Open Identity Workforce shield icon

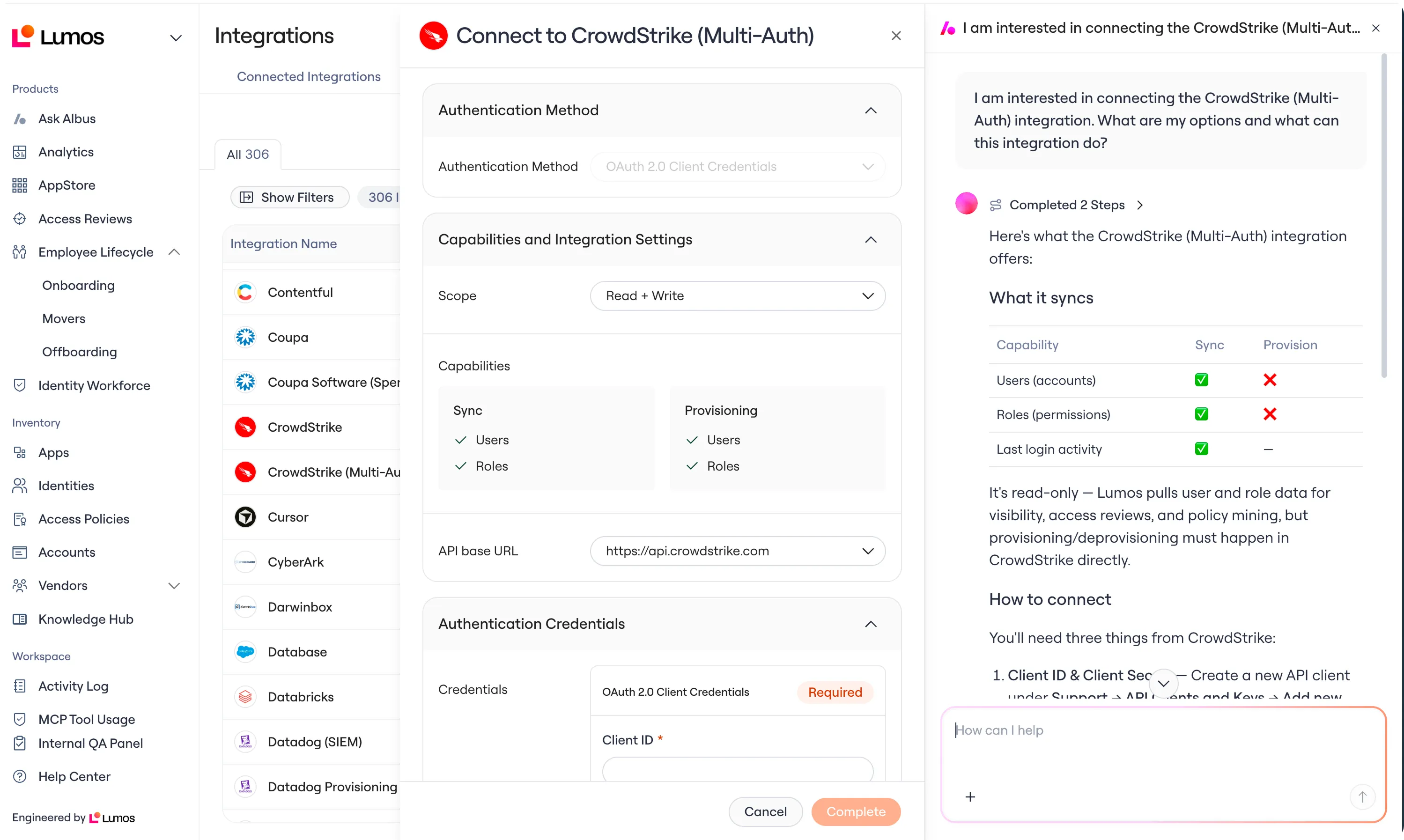[x=20, y=385]
